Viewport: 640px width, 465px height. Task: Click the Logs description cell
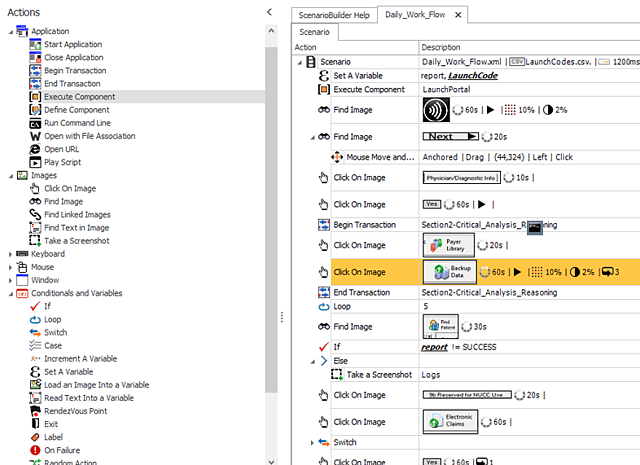coord(529,375)
